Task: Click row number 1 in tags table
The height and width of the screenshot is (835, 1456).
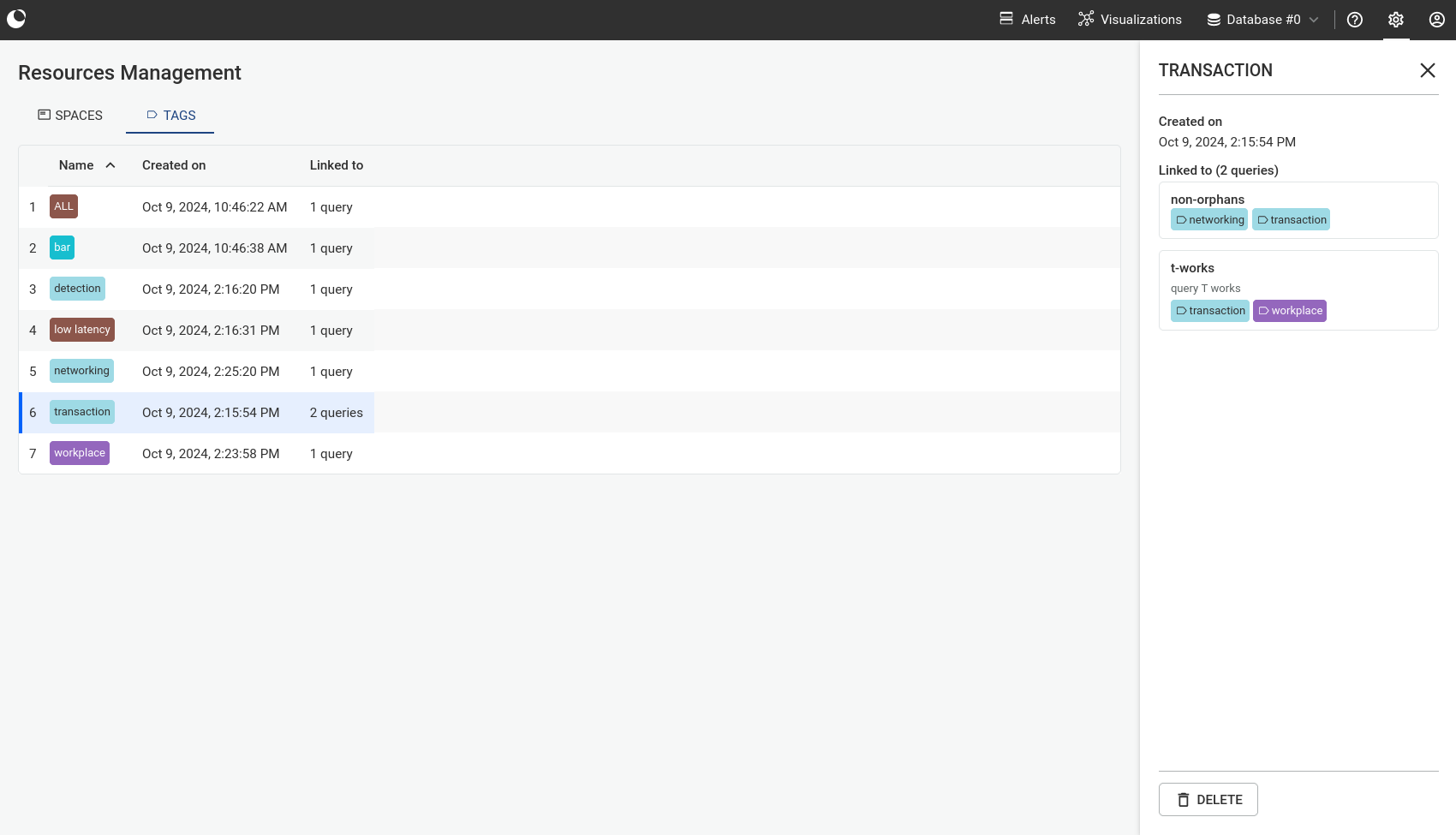Action: click(x=33, y=207)
